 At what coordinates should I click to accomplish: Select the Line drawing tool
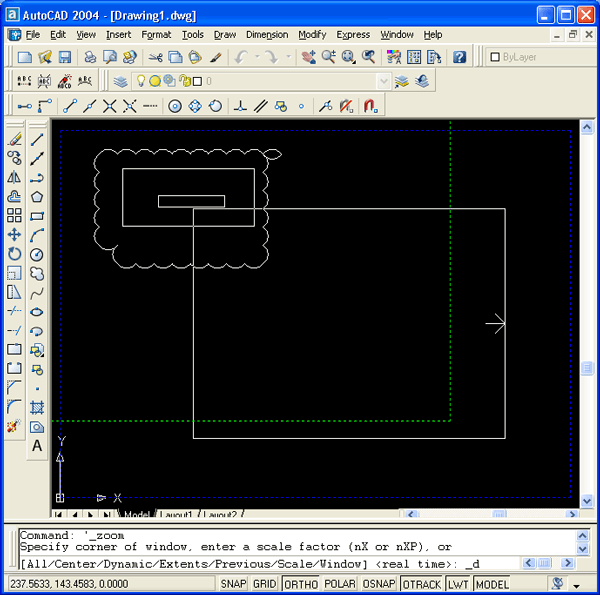coord(37,139)
